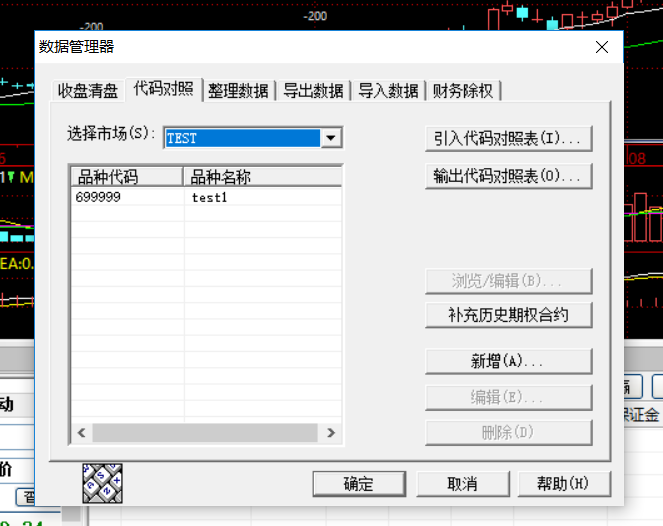Image resolution: width=663 pixels, height=526 pixels.
Task: Click 引入代码对照表(I) button
Action: coord(509,138)
